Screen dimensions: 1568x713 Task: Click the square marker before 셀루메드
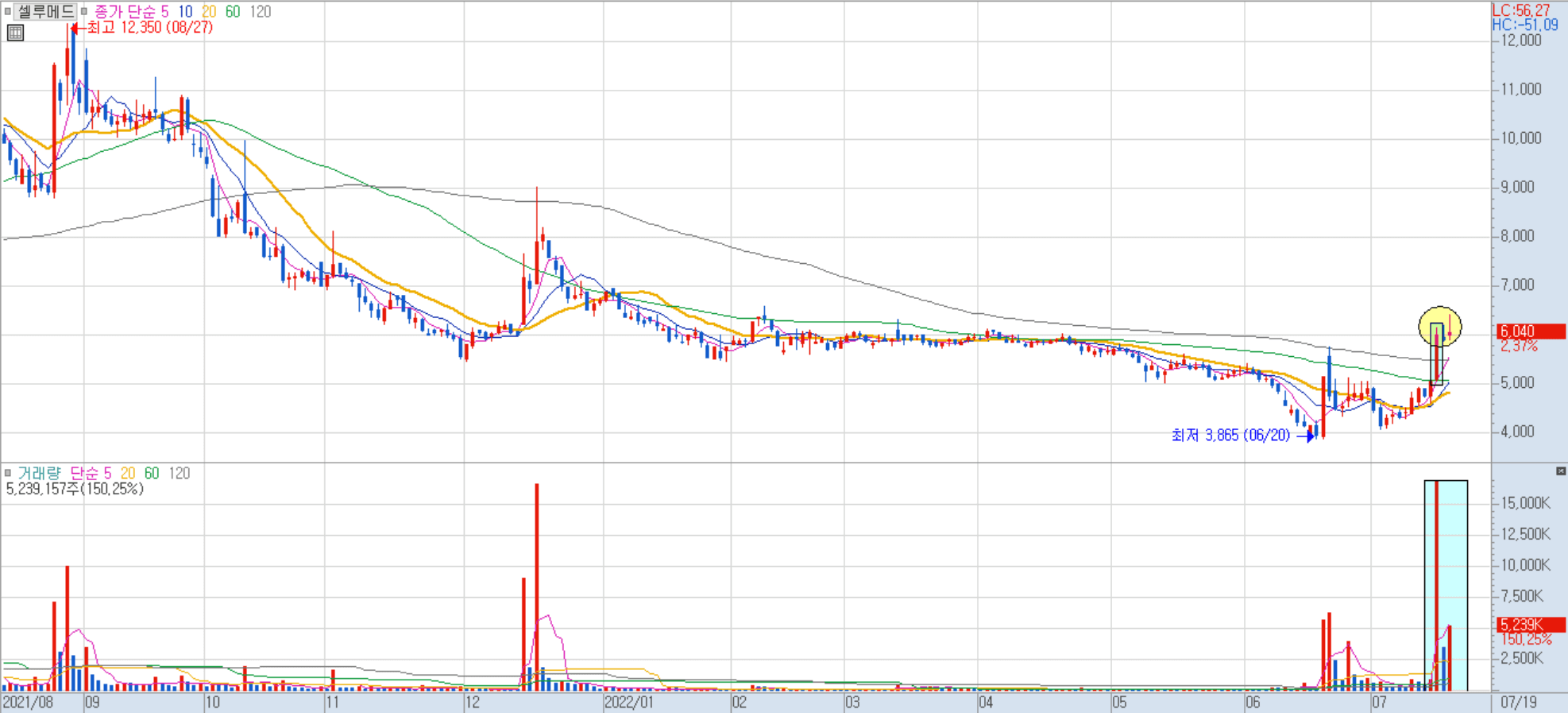8,12
